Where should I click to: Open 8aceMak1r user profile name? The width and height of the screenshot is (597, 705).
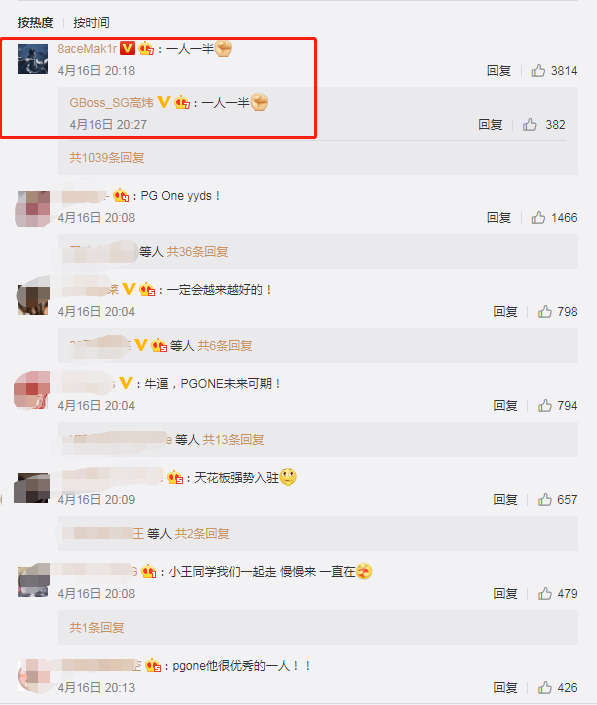click(87, 49)
